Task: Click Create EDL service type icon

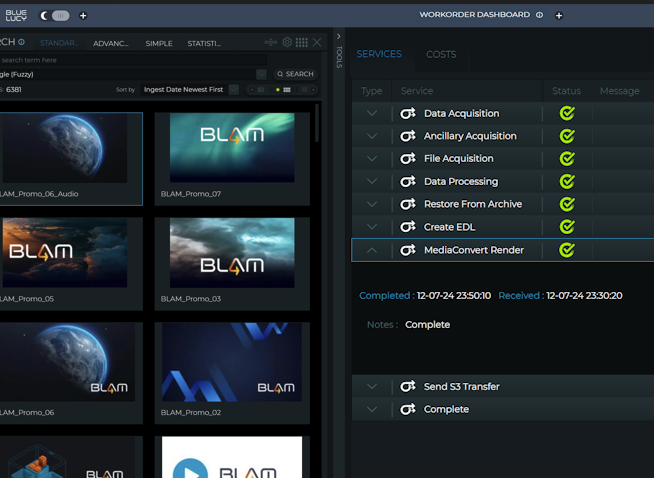Action: click(x=408, y=226)
